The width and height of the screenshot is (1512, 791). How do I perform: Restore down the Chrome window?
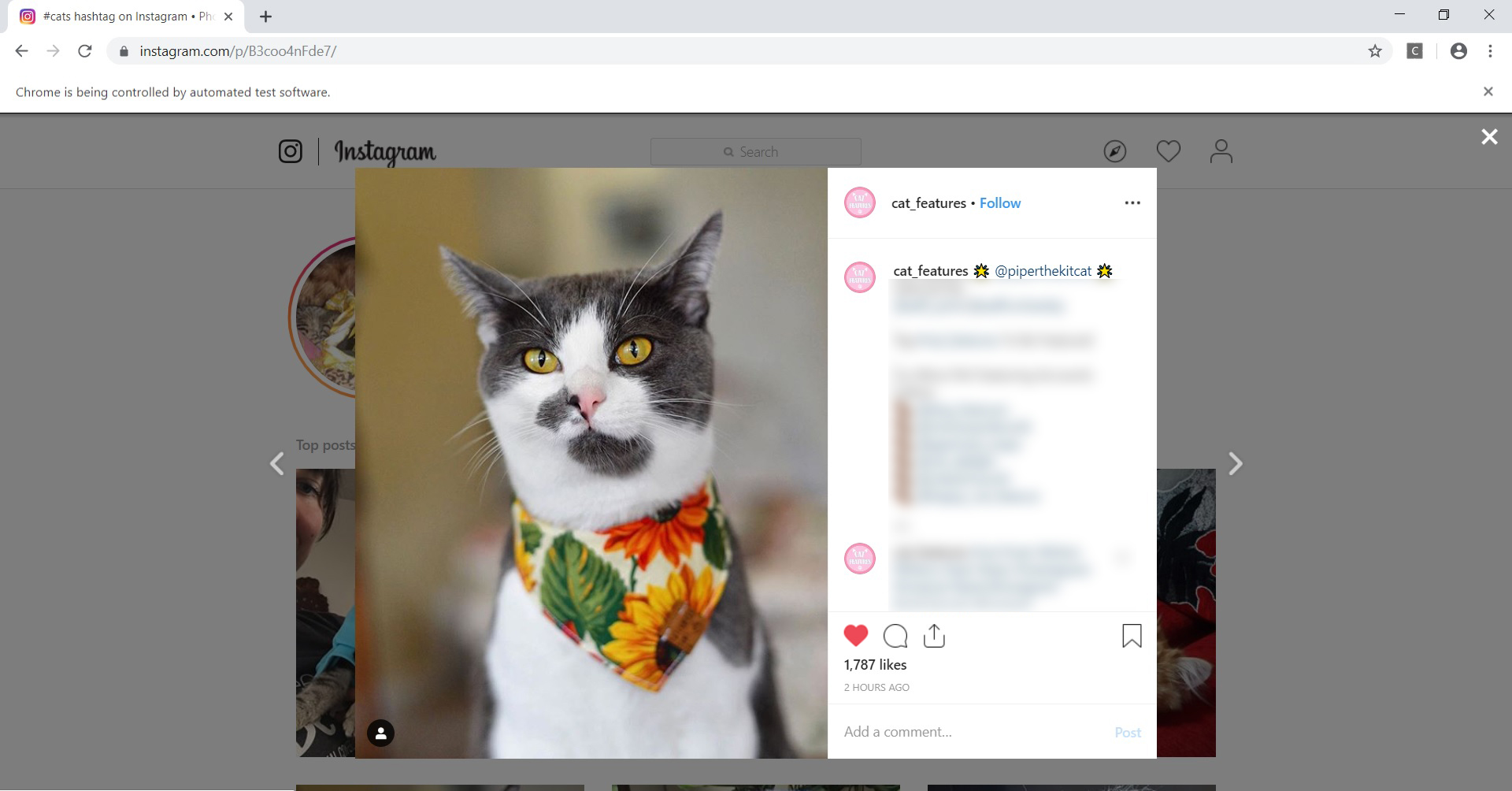(x=1443, y=14)
